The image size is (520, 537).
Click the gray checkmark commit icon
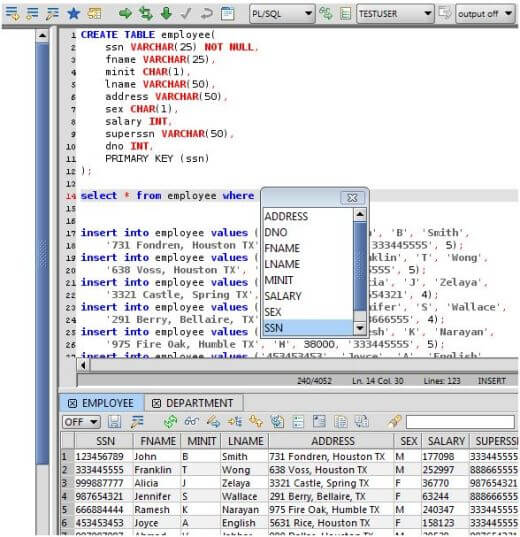coord(186,14)
